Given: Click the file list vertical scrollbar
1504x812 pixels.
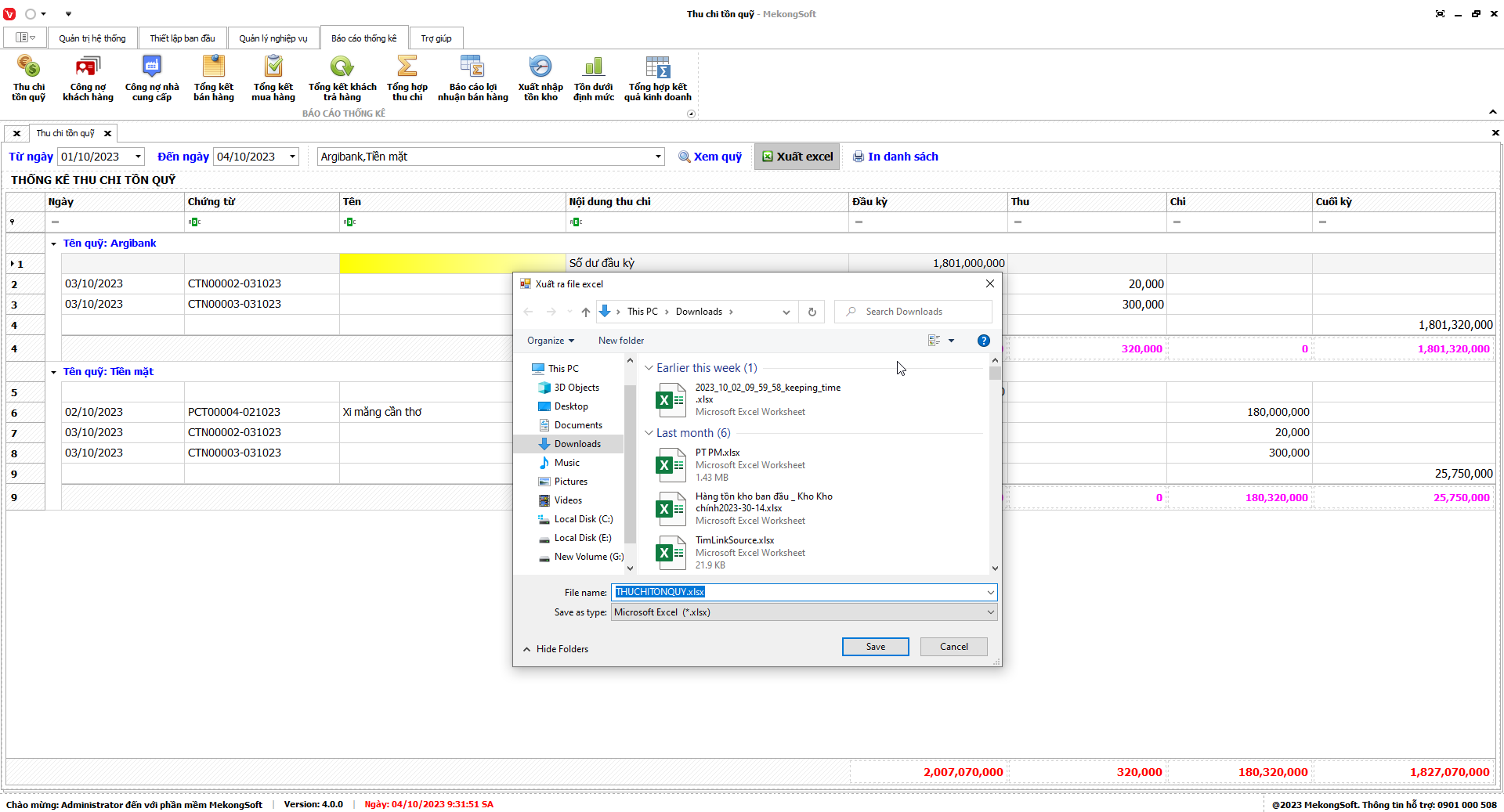Looking at the screenshot, I should point(995,470).
